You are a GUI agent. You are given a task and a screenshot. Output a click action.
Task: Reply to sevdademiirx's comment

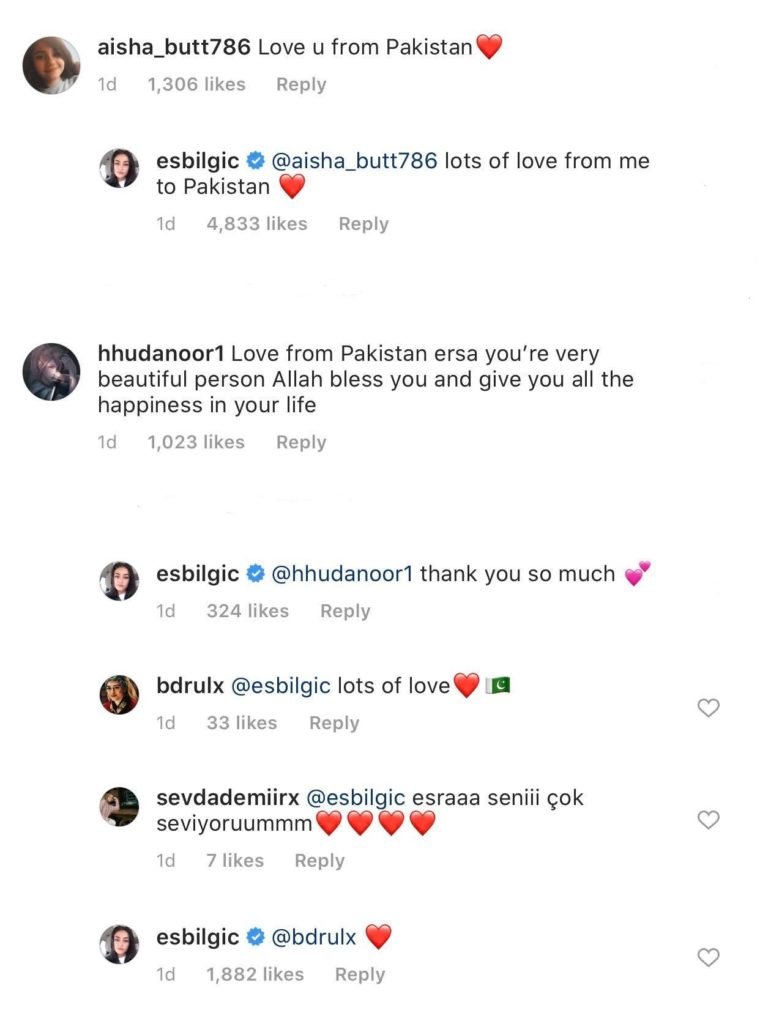319,861
